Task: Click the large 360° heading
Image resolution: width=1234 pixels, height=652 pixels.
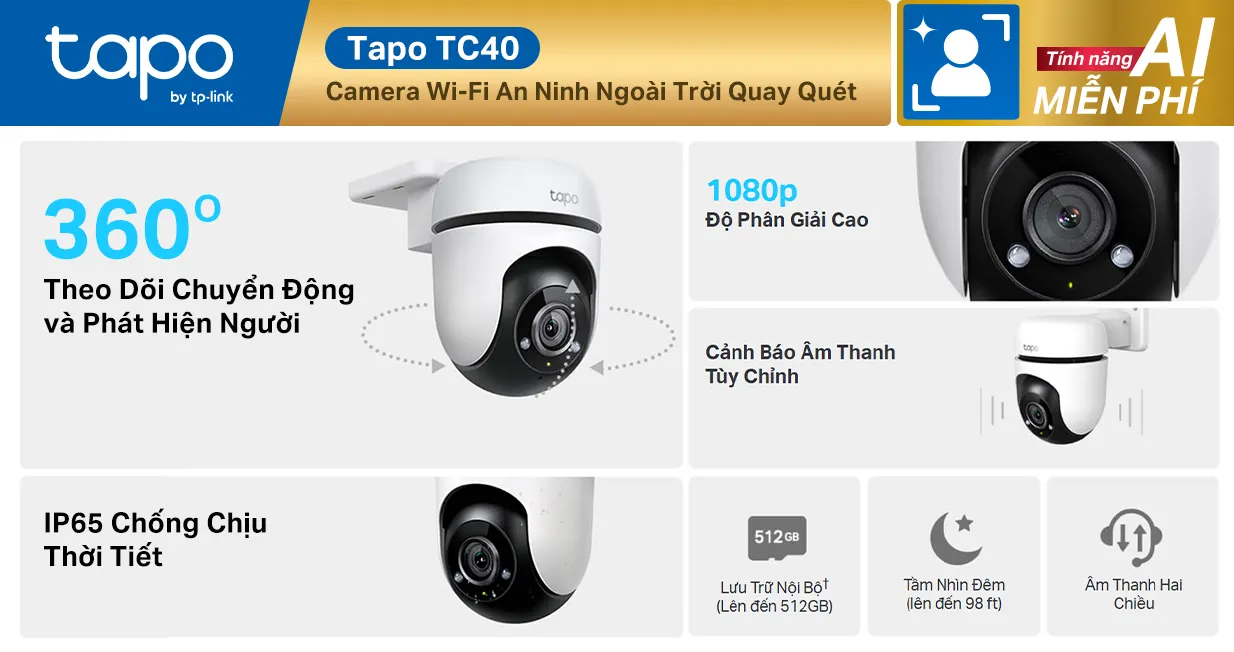Action: (132, 228)
